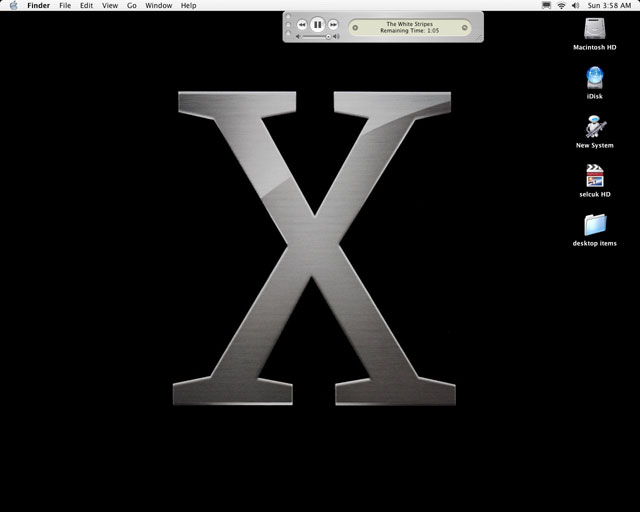Screen dimensions: 640x512
Task: Close the iTunes mini player window
Action: click(x=288, y=16)
